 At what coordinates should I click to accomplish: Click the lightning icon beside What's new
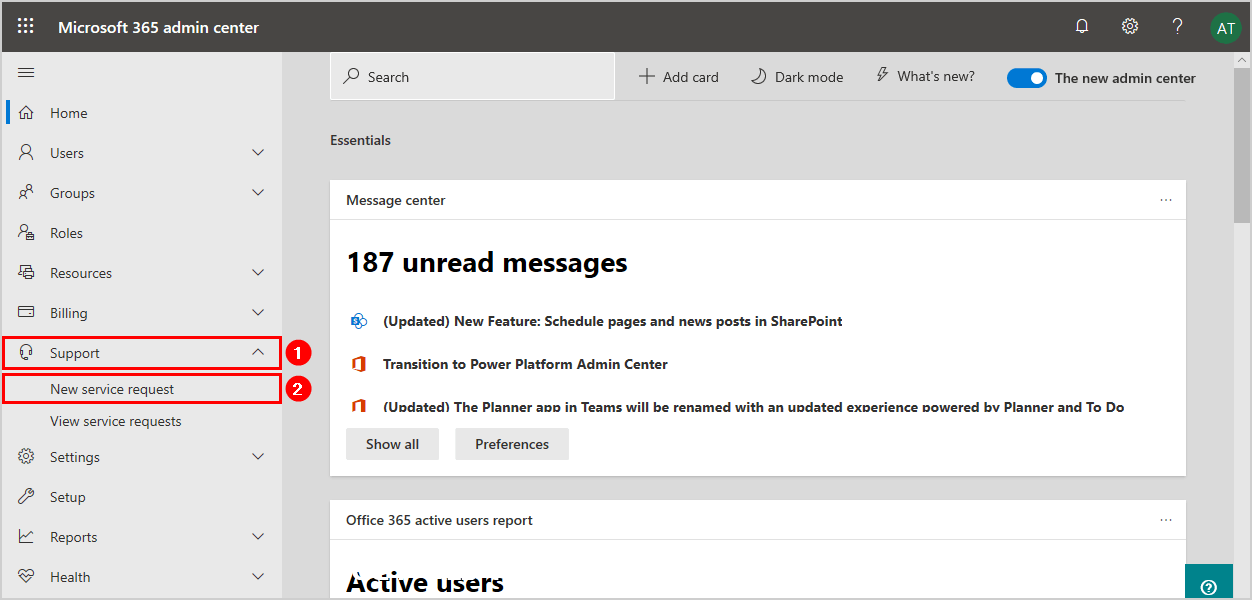[882, 76]
